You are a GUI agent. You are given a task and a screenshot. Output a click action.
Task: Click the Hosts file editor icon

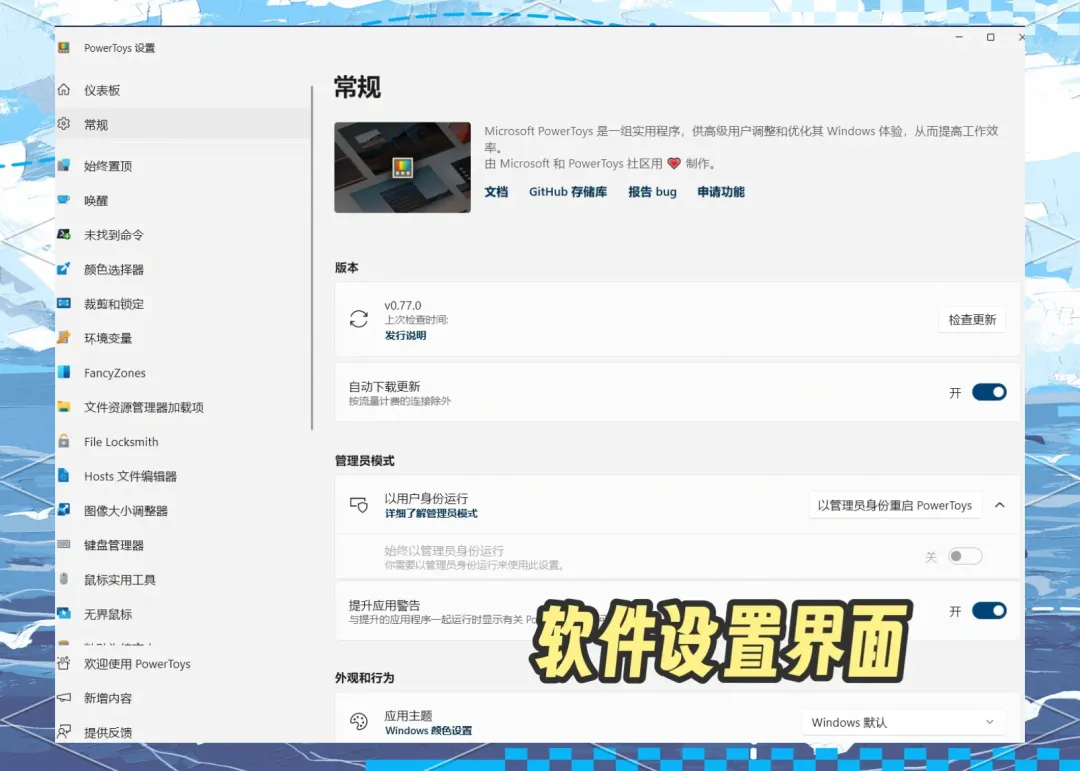pos(64,475)
